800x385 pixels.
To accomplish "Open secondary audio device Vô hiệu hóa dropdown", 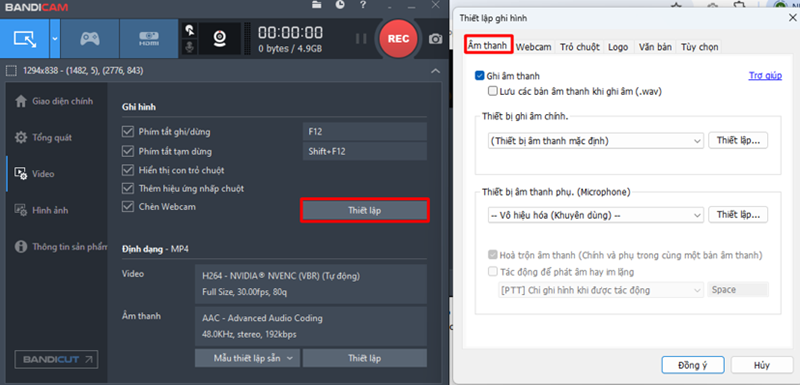I will point(596,215).
